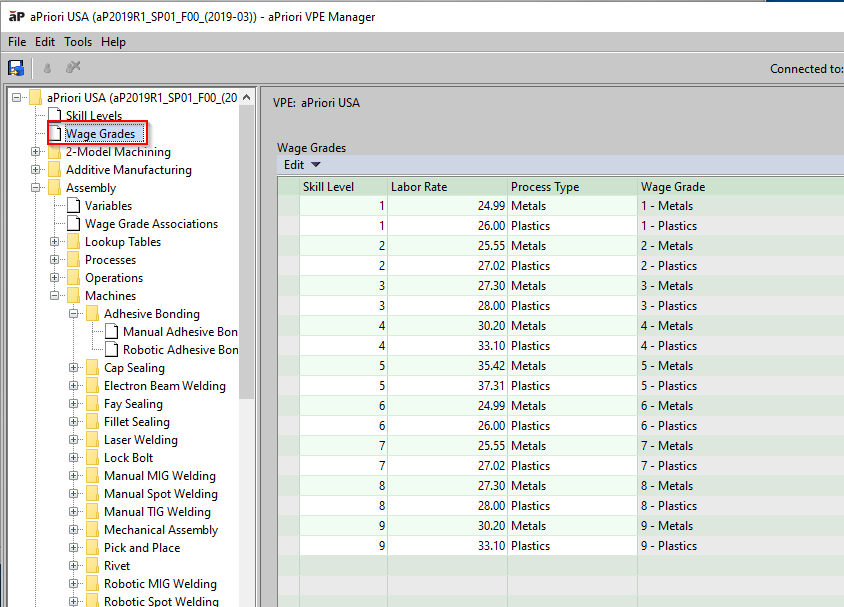Select Wage Grades in the tree
Image resolution: width=844 pixels, height=607 pixels.
tap(100, 134)
